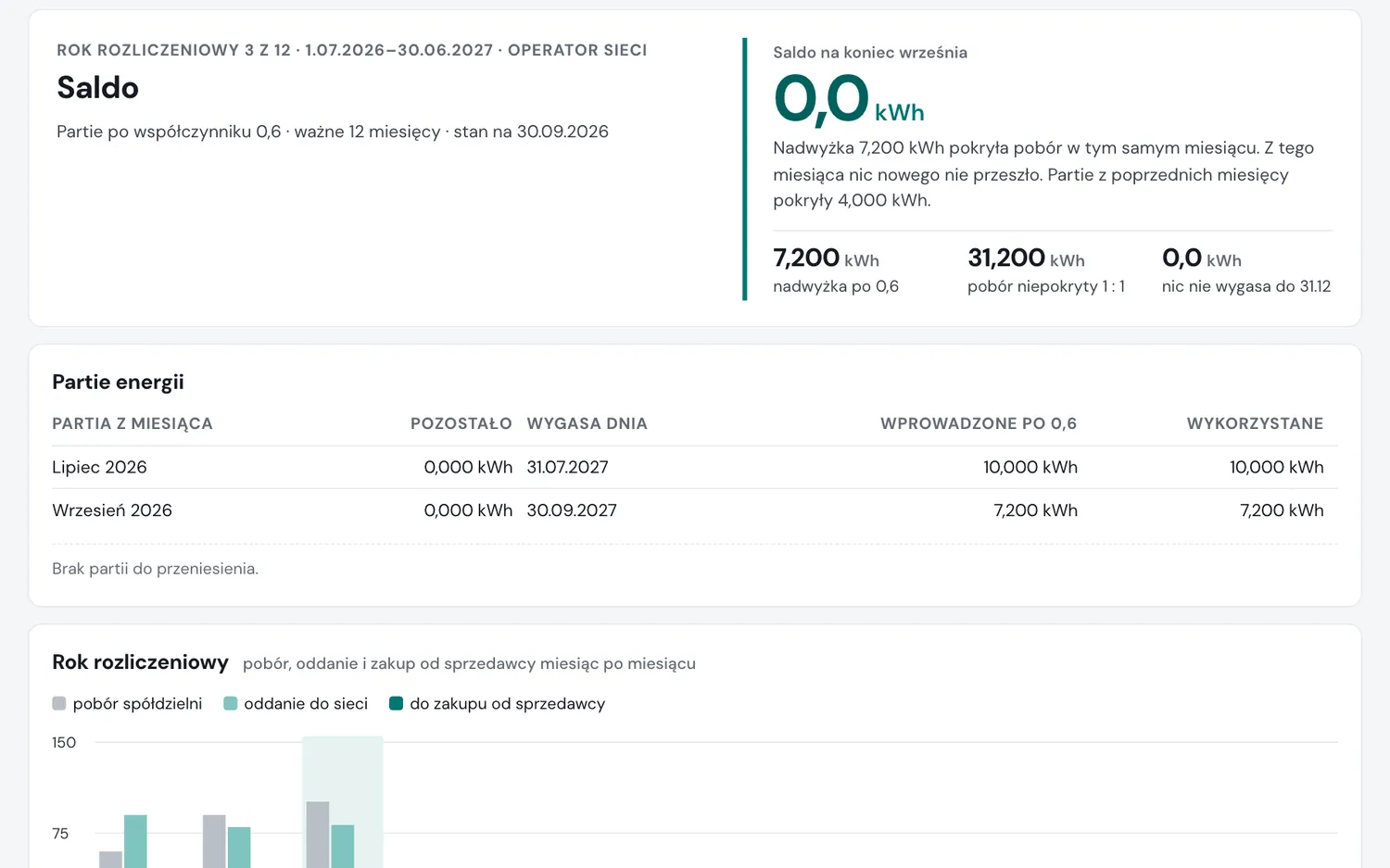
Task: Click 'Wykorzystane' value for Wrzesień 2026
Action: point(1283,510)
